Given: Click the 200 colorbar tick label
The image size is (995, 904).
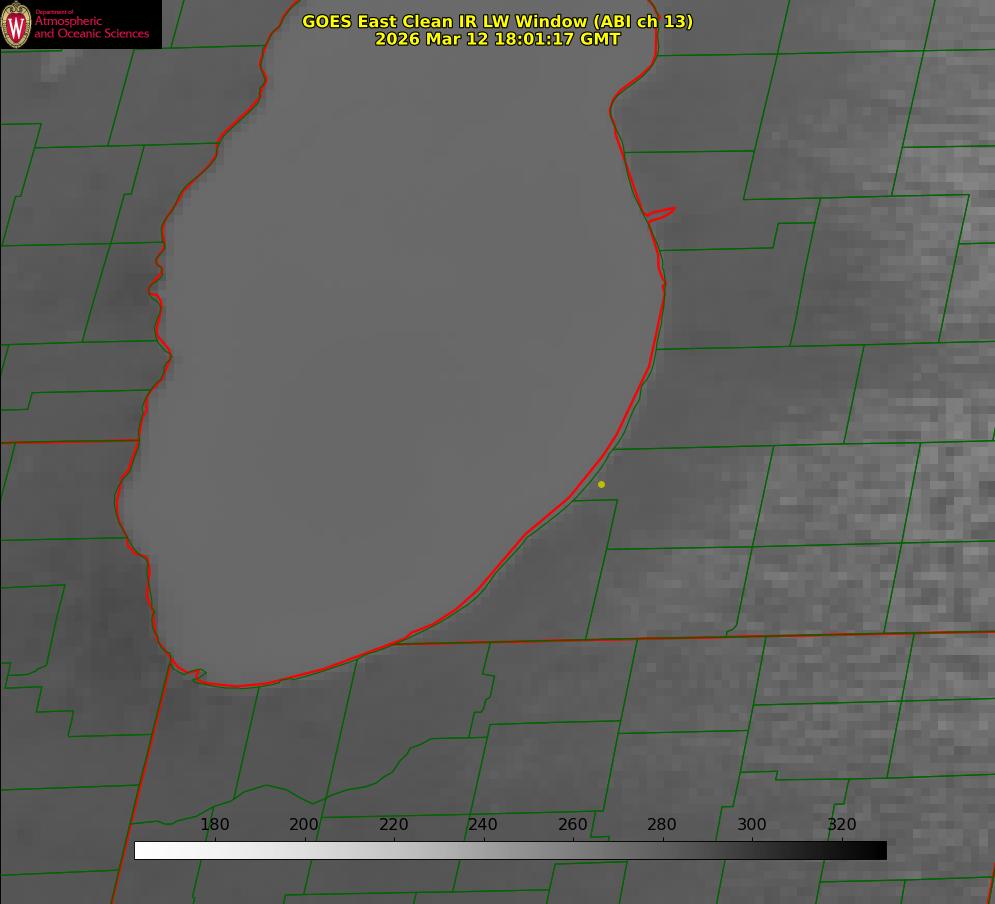Looking at the screenshot, I should point(304,825).
